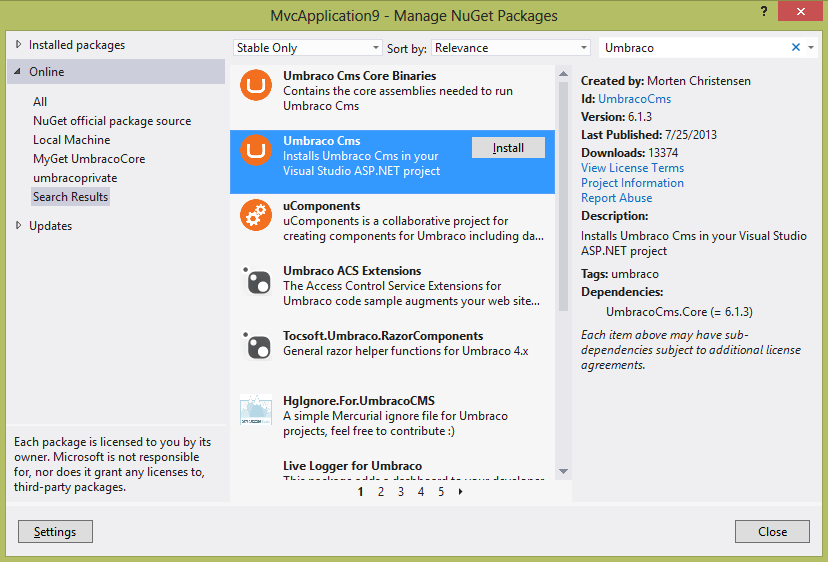Collapse the Online section
The width and height of the screenshot is (828, 562).
tap(18, 71)
